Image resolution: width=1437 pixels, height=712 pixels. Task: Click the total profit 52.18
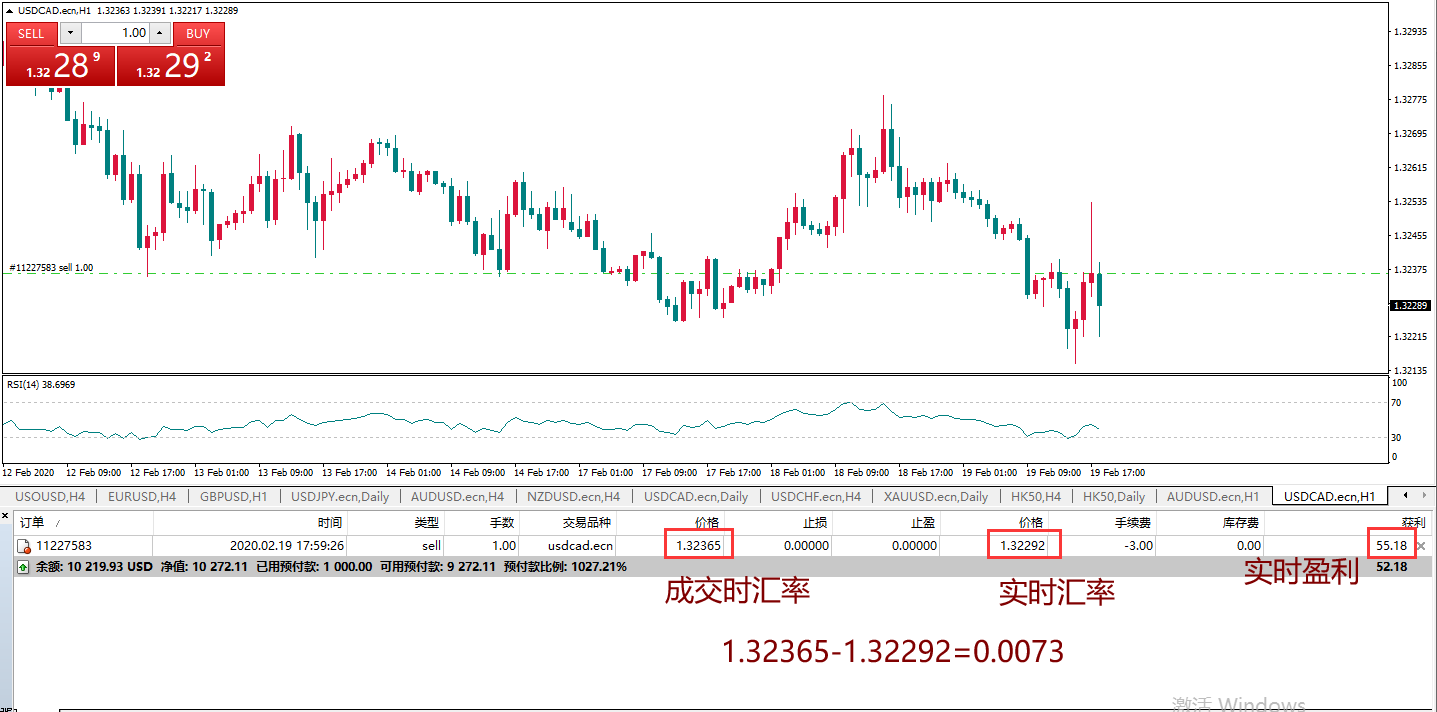pos(1391,567)
